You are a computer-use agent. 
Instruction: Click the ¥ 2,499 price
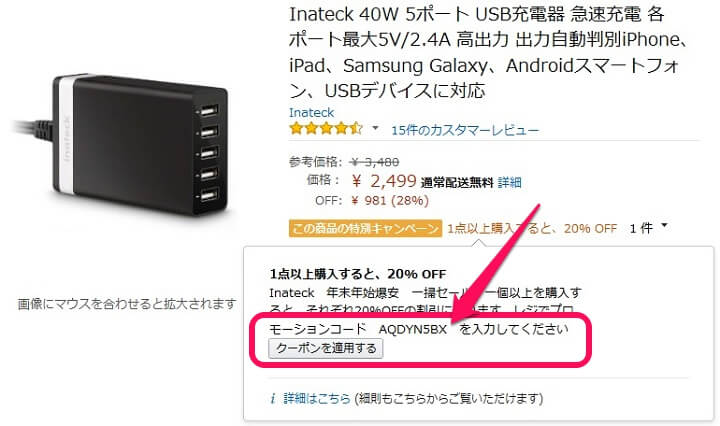tap(384, 181)
